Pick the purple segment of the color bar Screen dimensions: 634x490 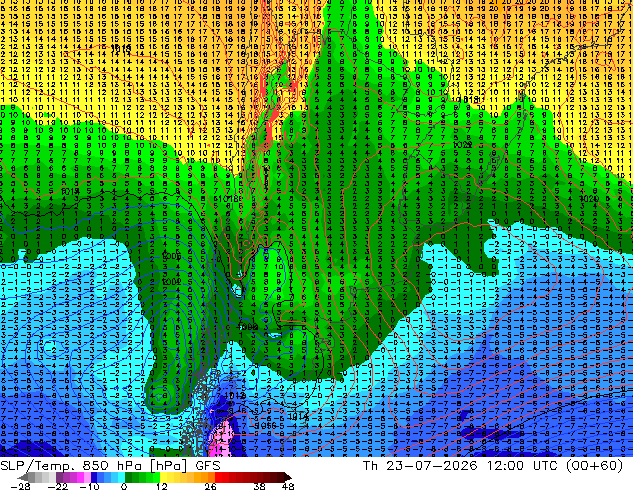tap(66, 477)
